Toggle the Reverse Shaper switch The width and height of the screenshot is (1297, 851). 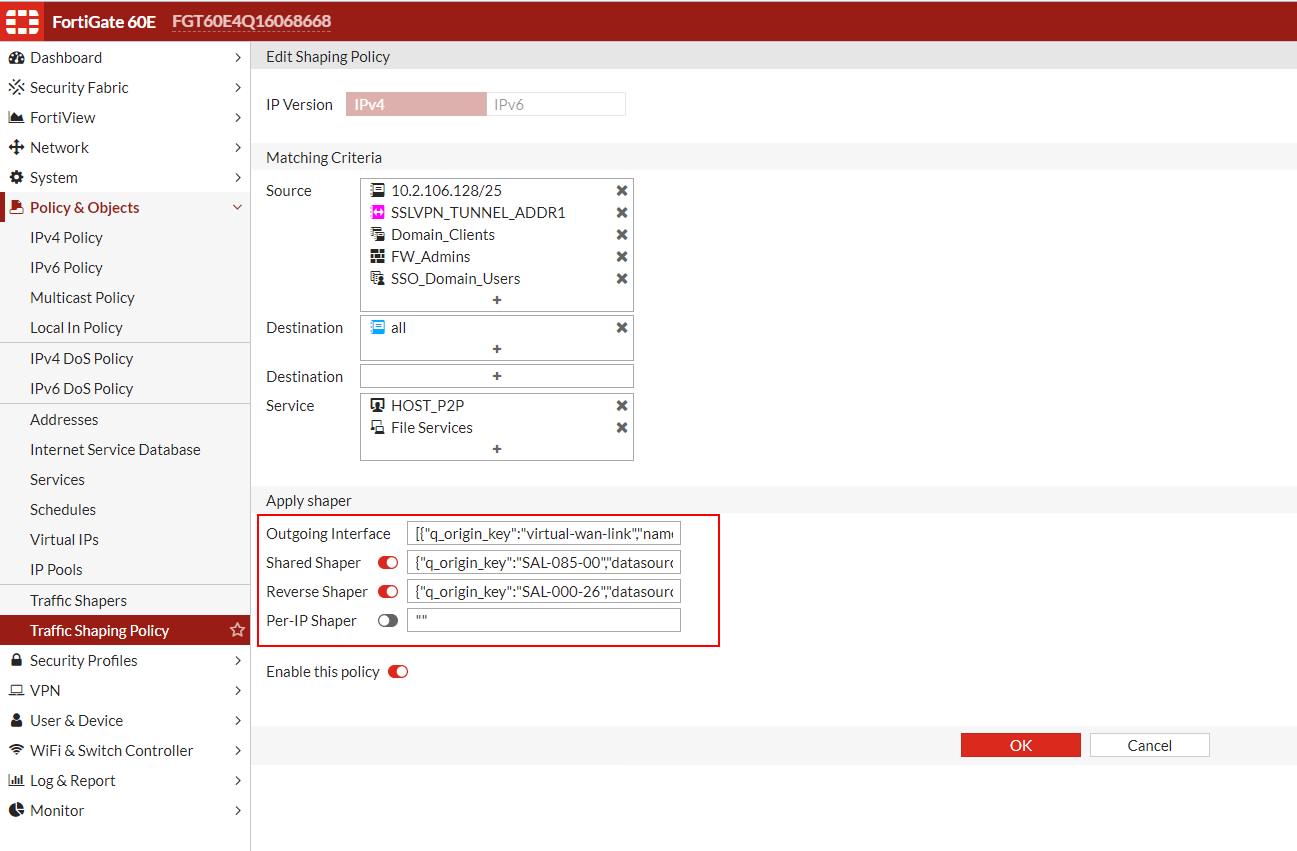tap(388, 592)
